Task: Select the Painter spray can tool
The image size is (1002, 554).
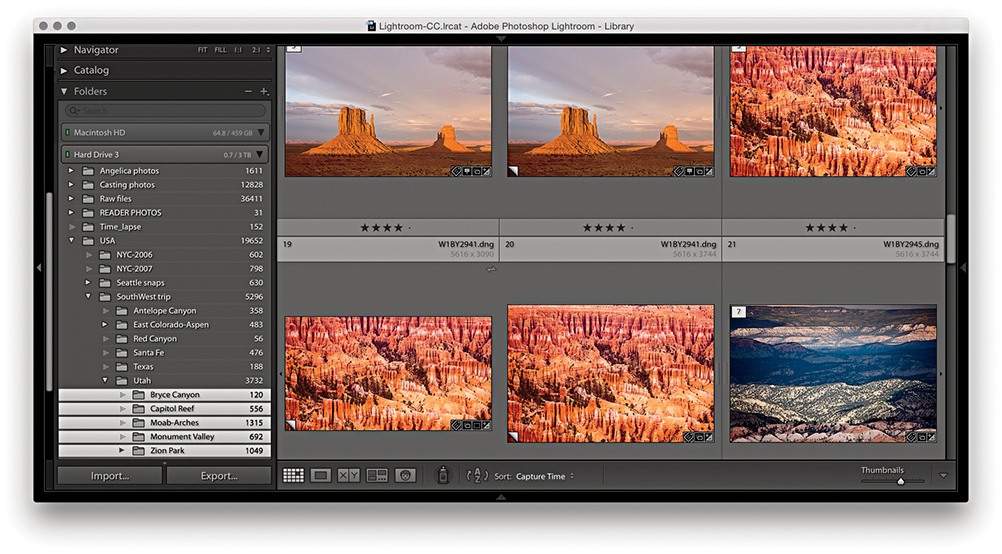Action: coord(443,476)
